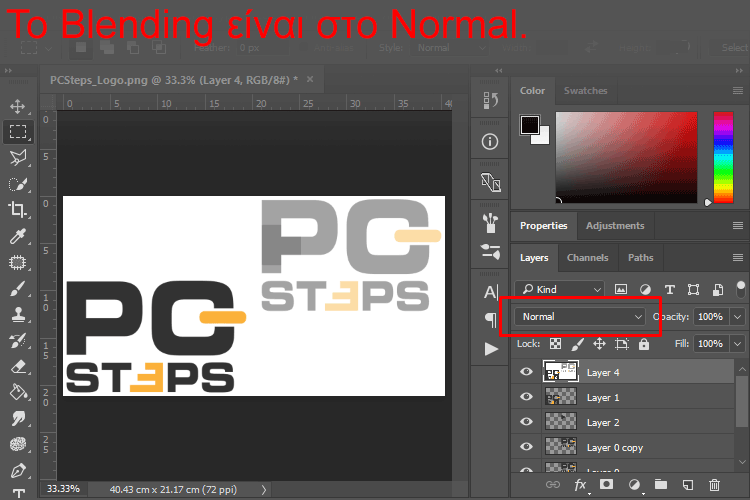
Task: Switch to the Adjustments tab
Action: [x=615, y=225]
